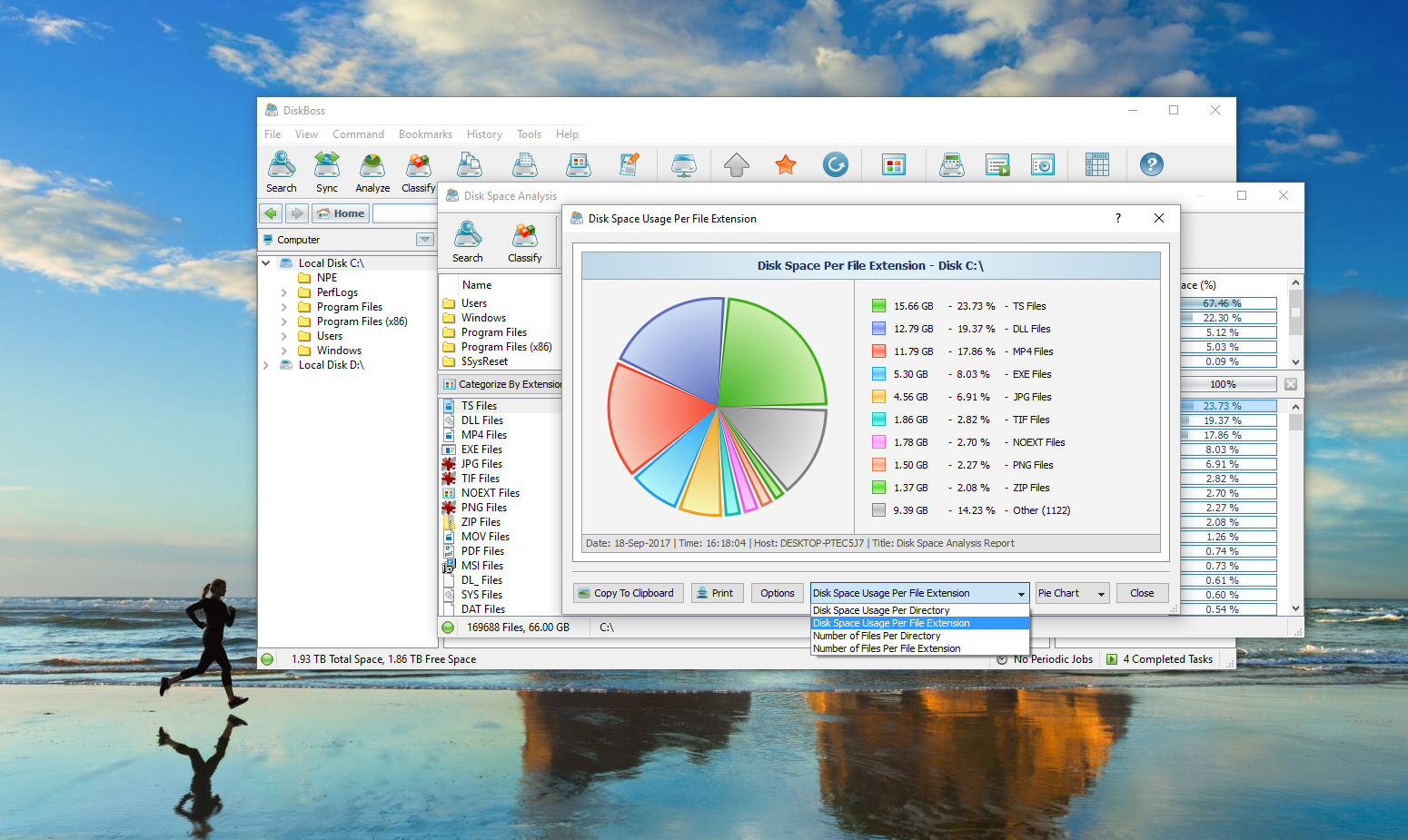Click the blue help question mark icon
The image size is (1408, 840).
(1151, 165)
